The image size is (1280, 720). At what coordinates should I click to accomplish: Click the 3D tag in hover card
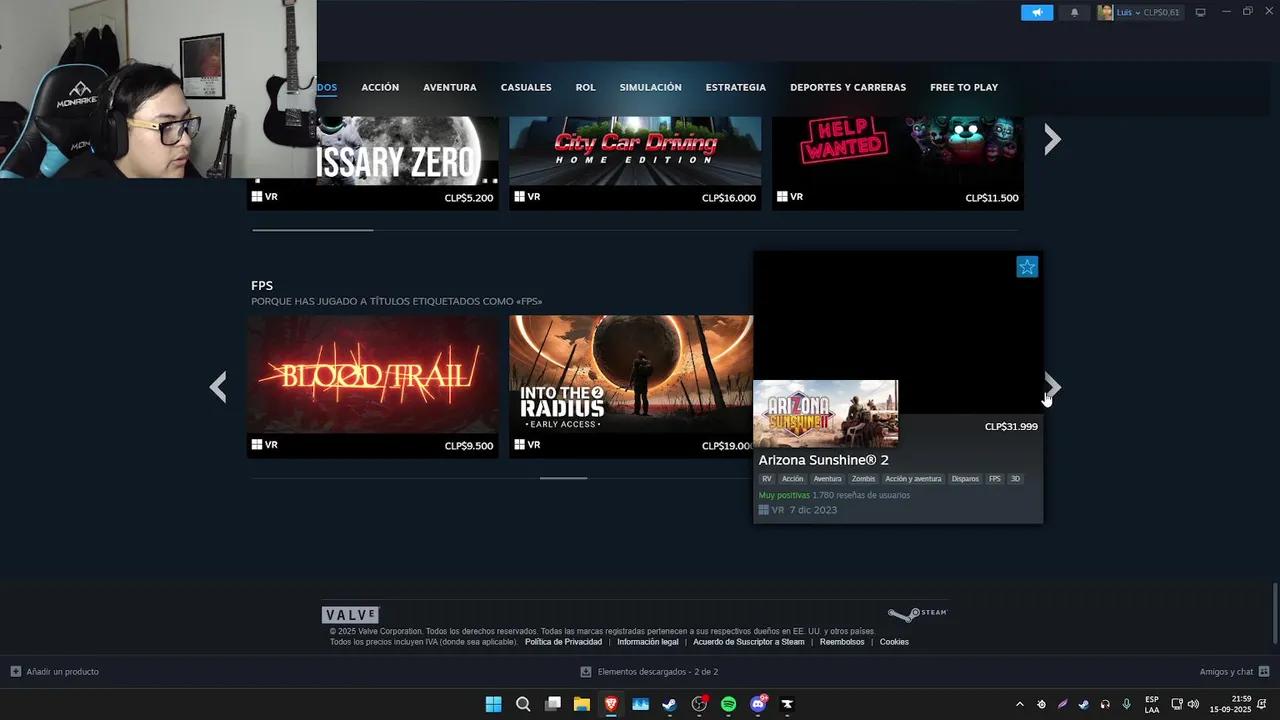point(1015,479)
